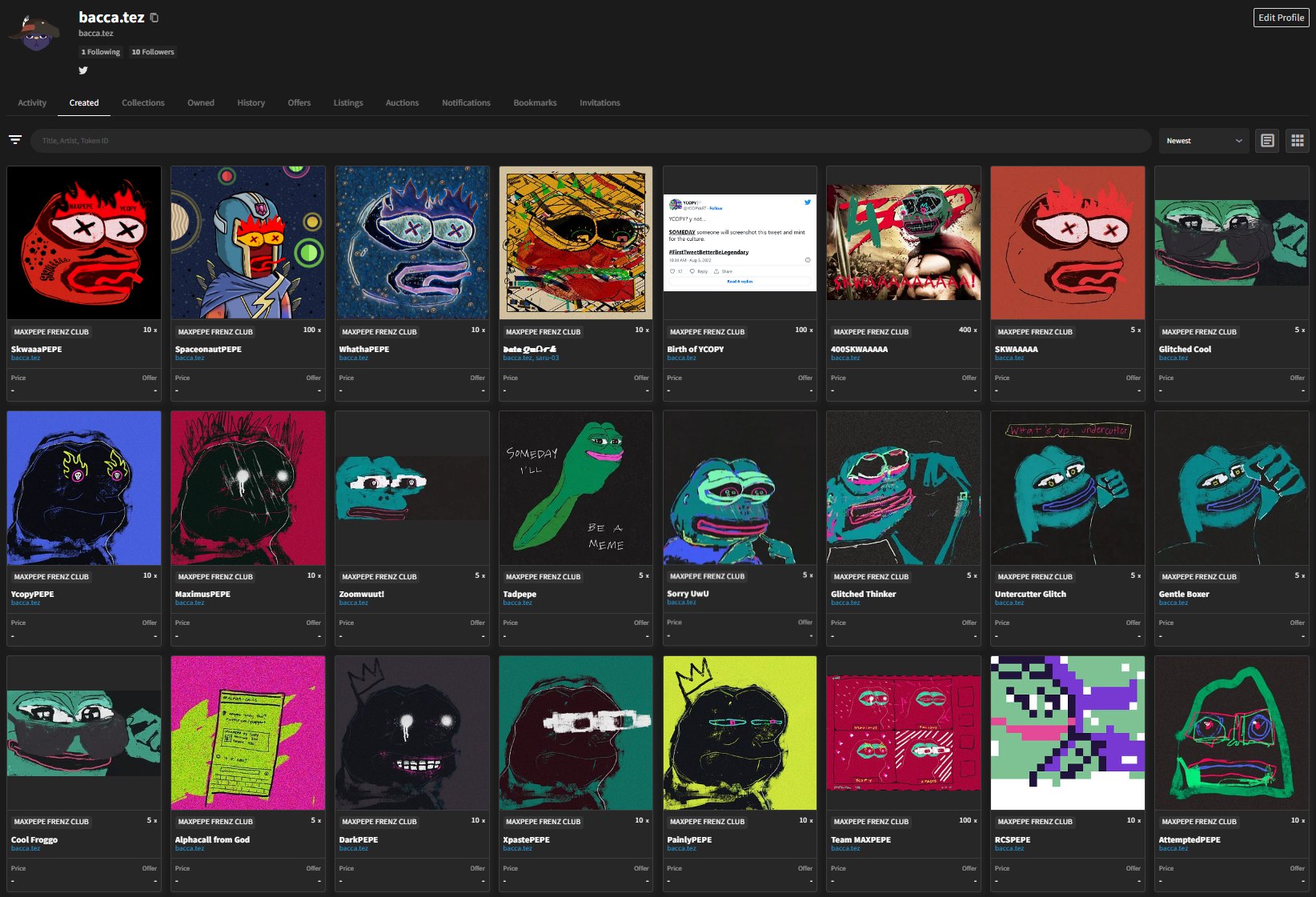Open the WhathaPEPE artwork thumbnail
Image resolution: width=1316 pixels, height=897 pixels.
point(412,242)
